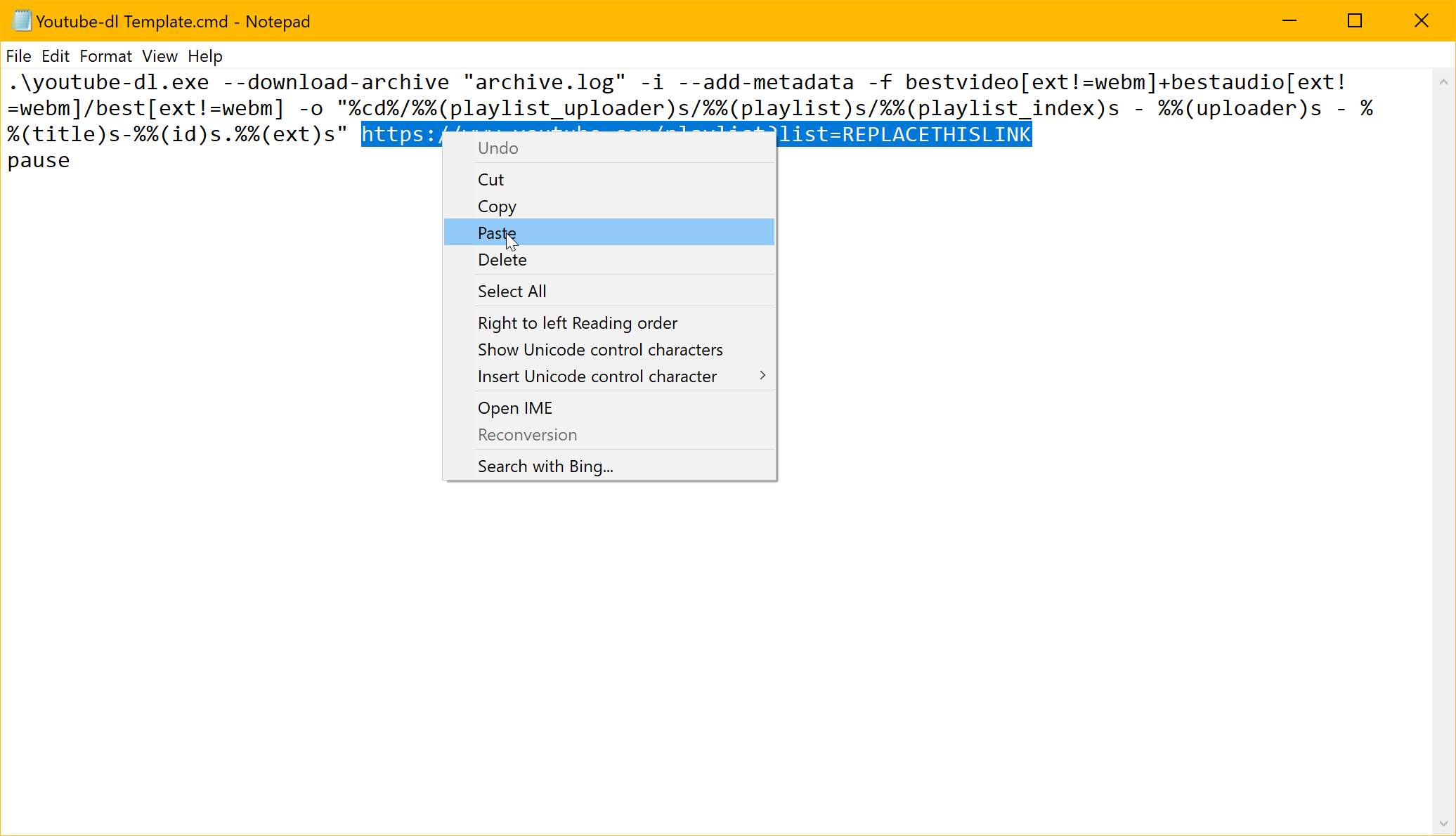Open the File menu
1456x836 pixels.
pos(18,56)
